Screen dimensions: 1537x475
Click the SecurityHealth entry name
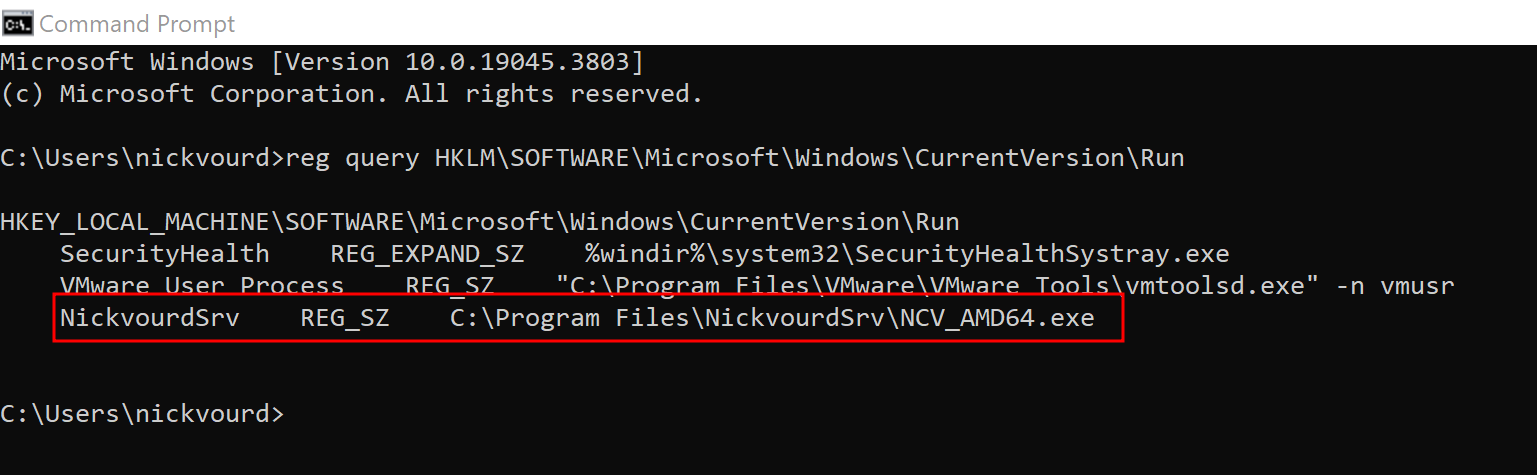click(164, 254)
